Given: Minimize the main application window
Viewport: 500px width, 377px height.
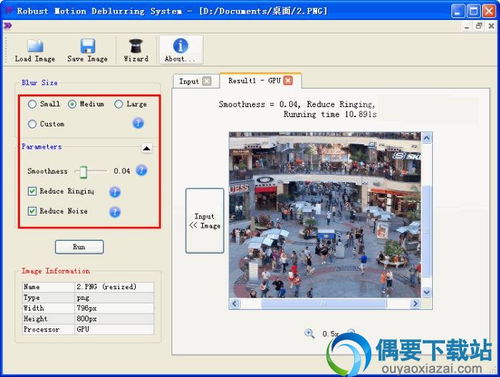Looking at the screenshot, I should click(x=458, y=11).
